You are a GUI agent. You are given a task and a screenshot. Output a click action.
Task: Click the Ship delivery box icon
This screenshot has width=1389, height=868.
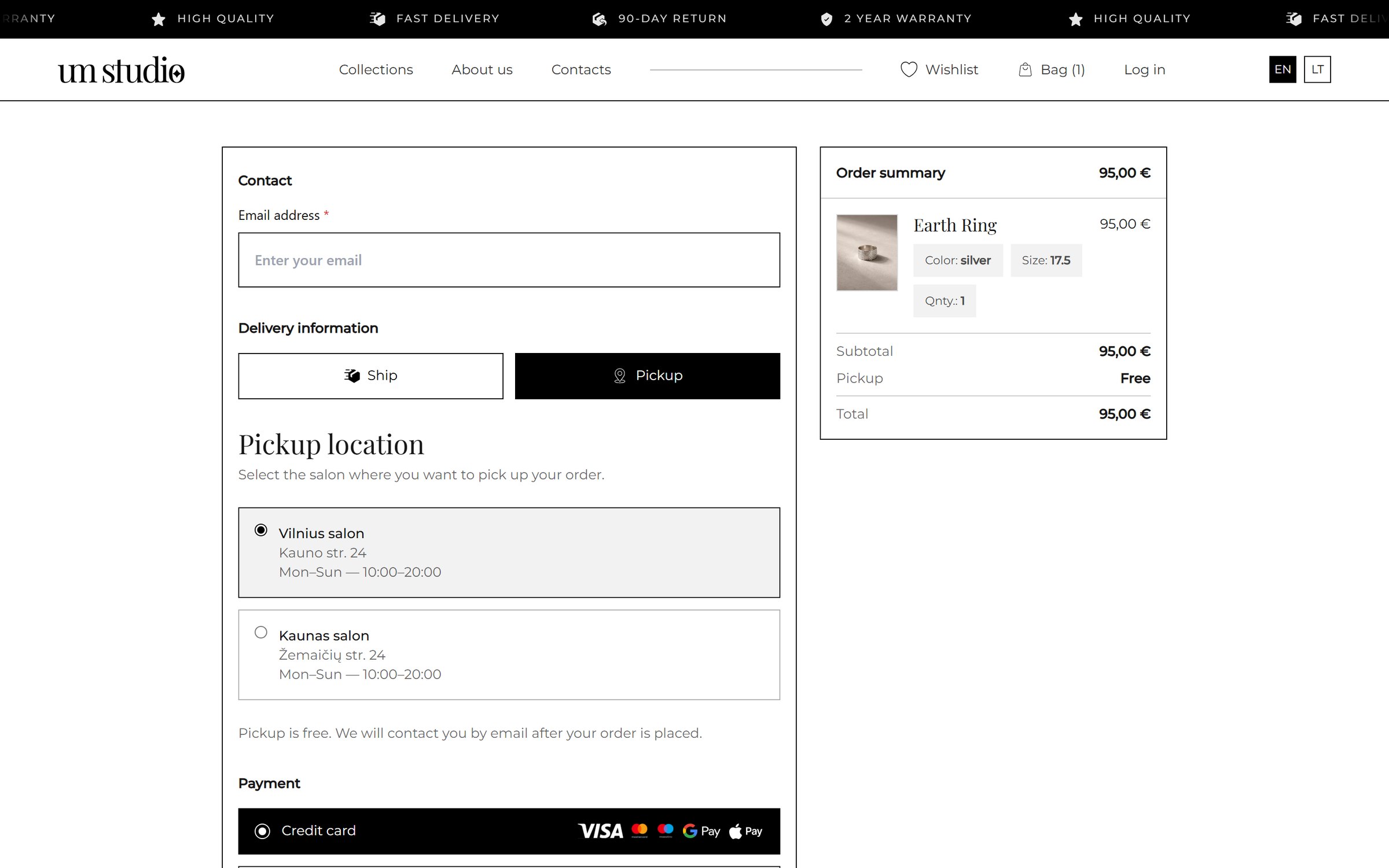(352, 376)
